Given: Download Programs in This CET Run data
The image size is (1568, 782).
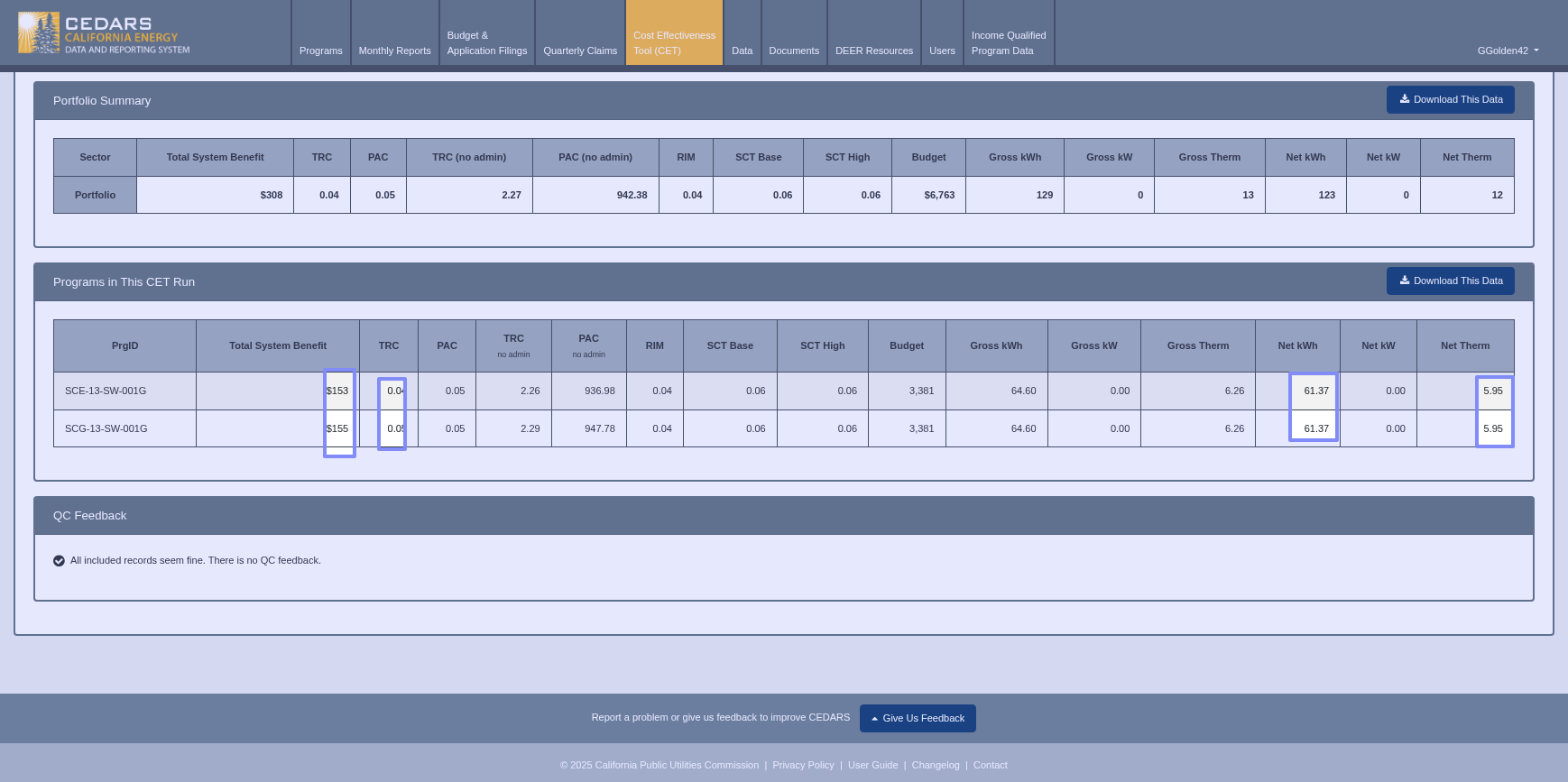Looking at the screenshot, I should (x=1450, y=281).
